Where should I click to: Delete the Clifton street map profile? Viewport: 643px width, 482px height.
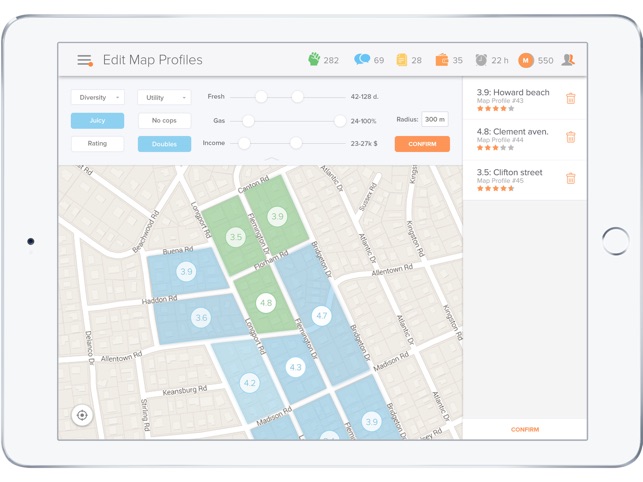tap(570, 178)
